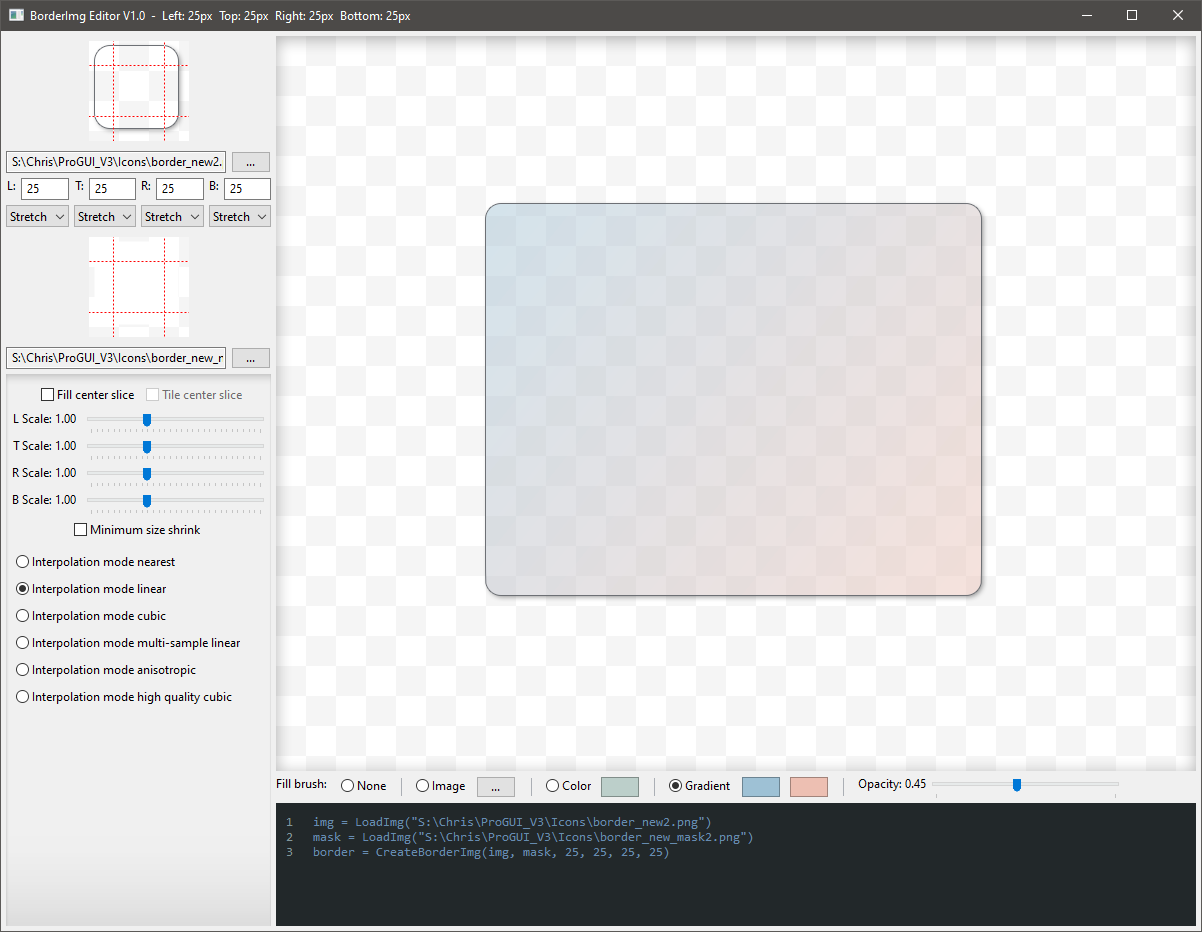This screenshot has height=932, width=1202.
Task: Click the 'Fill brush:' label
Action: 301,784
